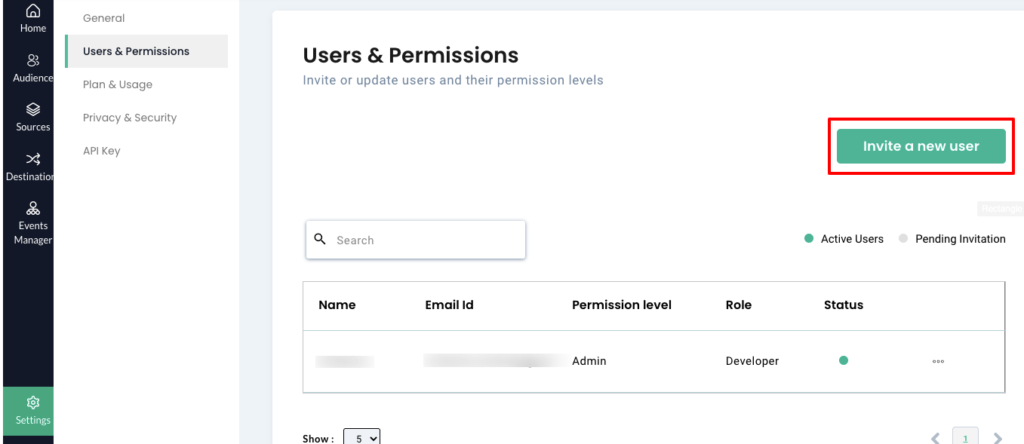Select the Destinations shuffle icon

pyautogui.click(x=33, y=159)
